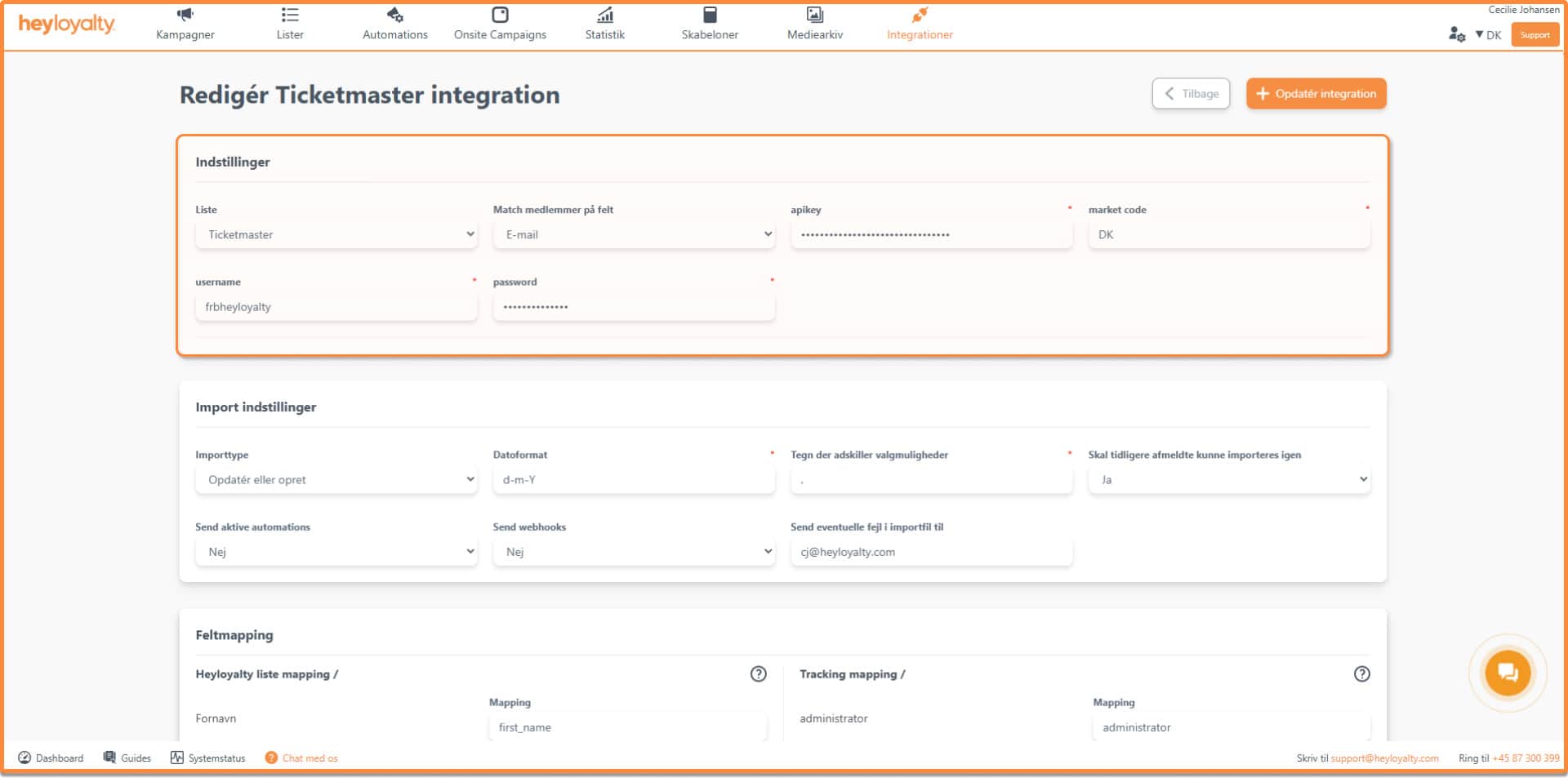Click the Skabeloner template icon
Viewport: 1568px width, 778px height.
tap(710, 15)
